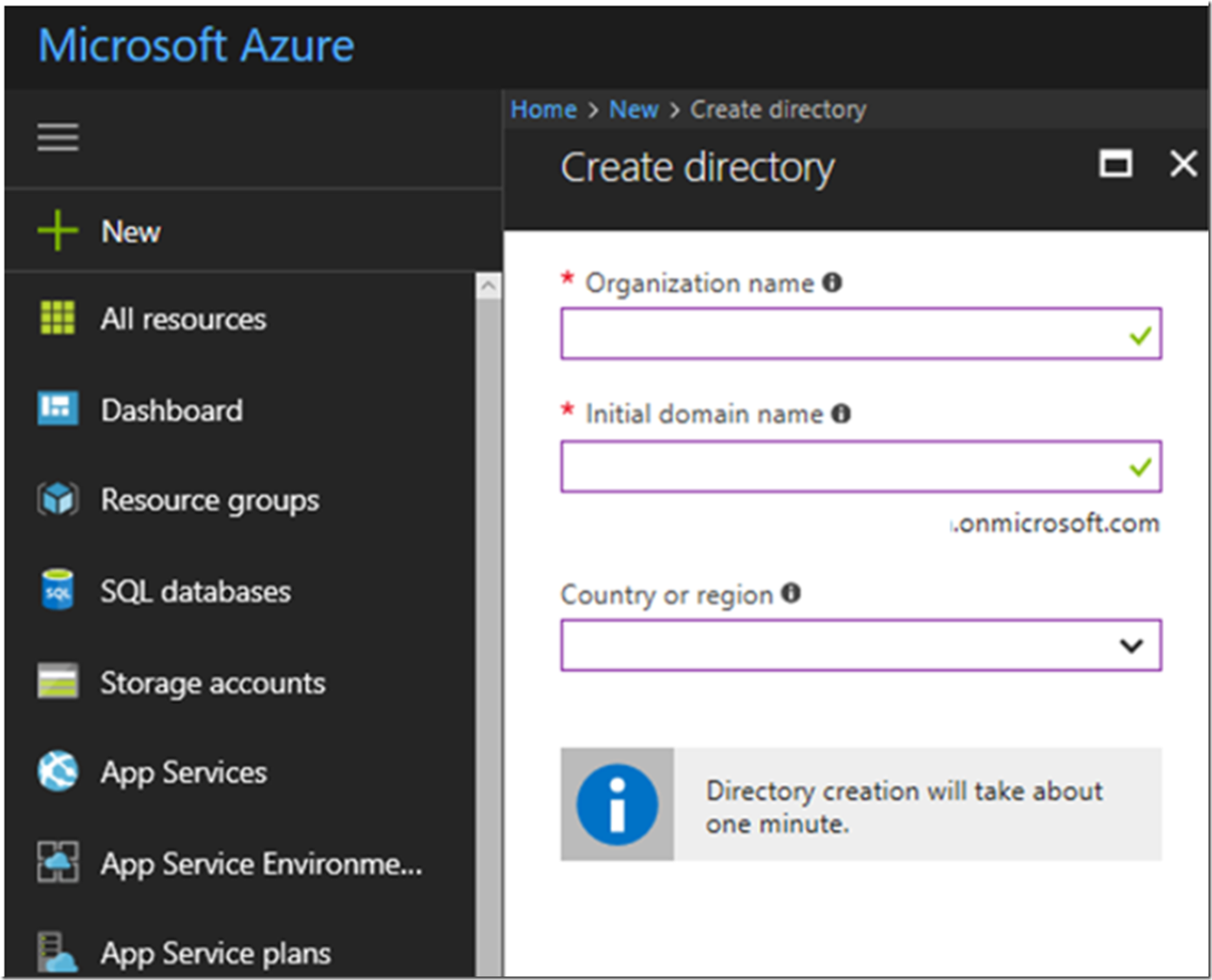Go to New in the breadcrumb

634,110
